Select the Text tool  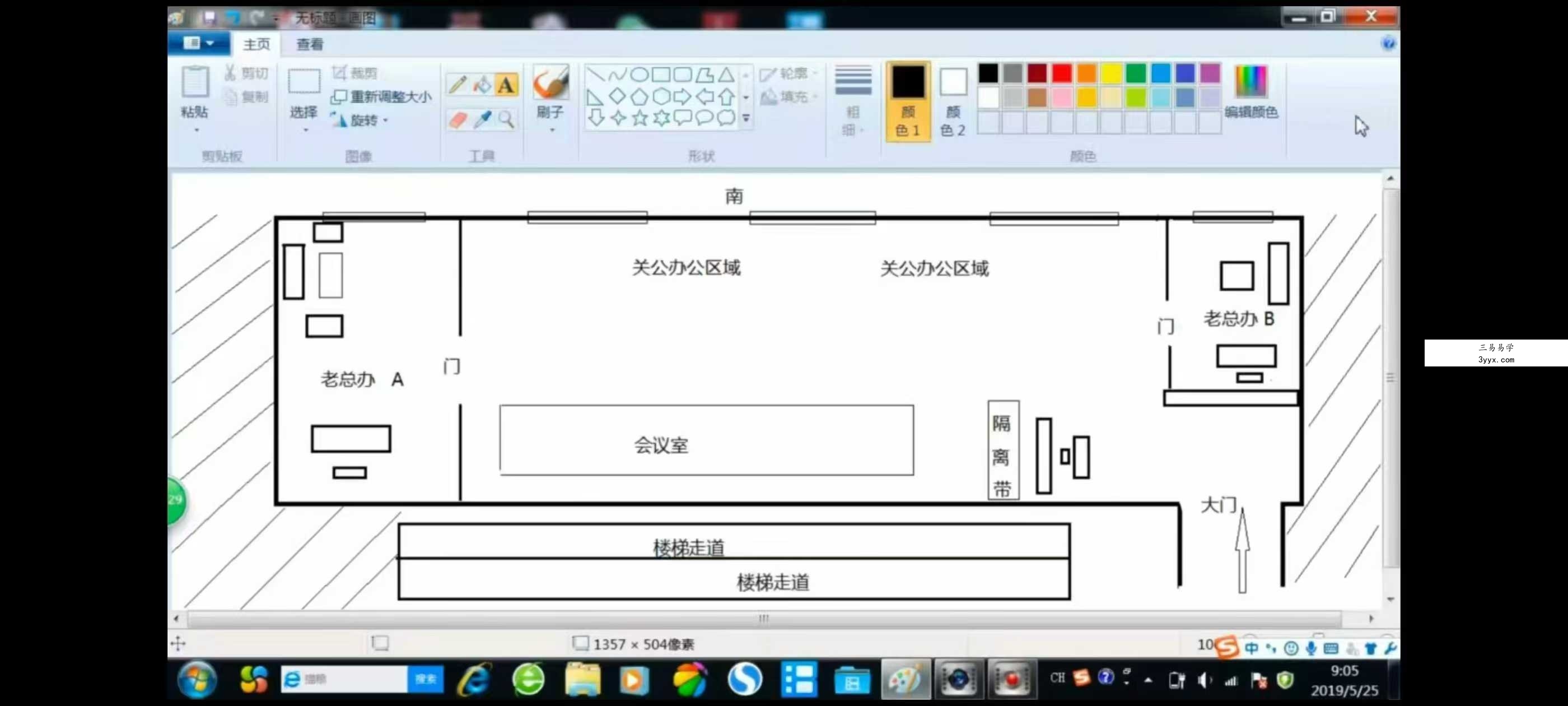coord(506,84)
